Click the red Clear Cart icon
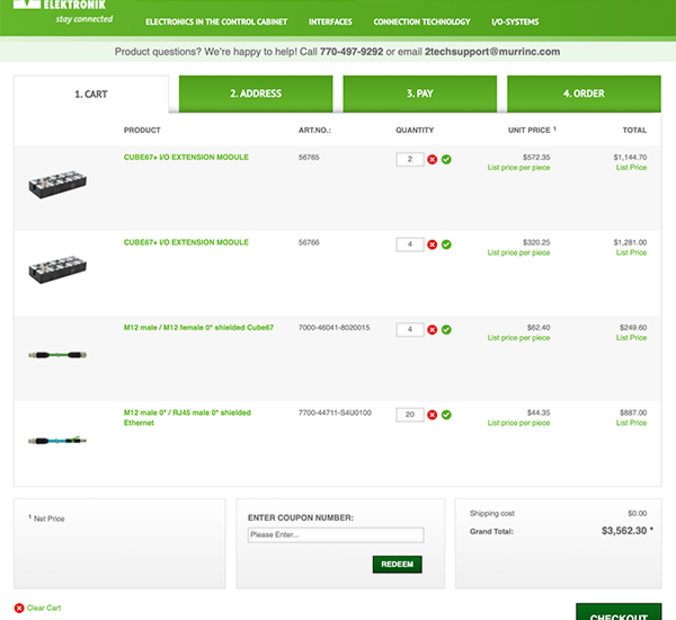 (x=19, y=608)
